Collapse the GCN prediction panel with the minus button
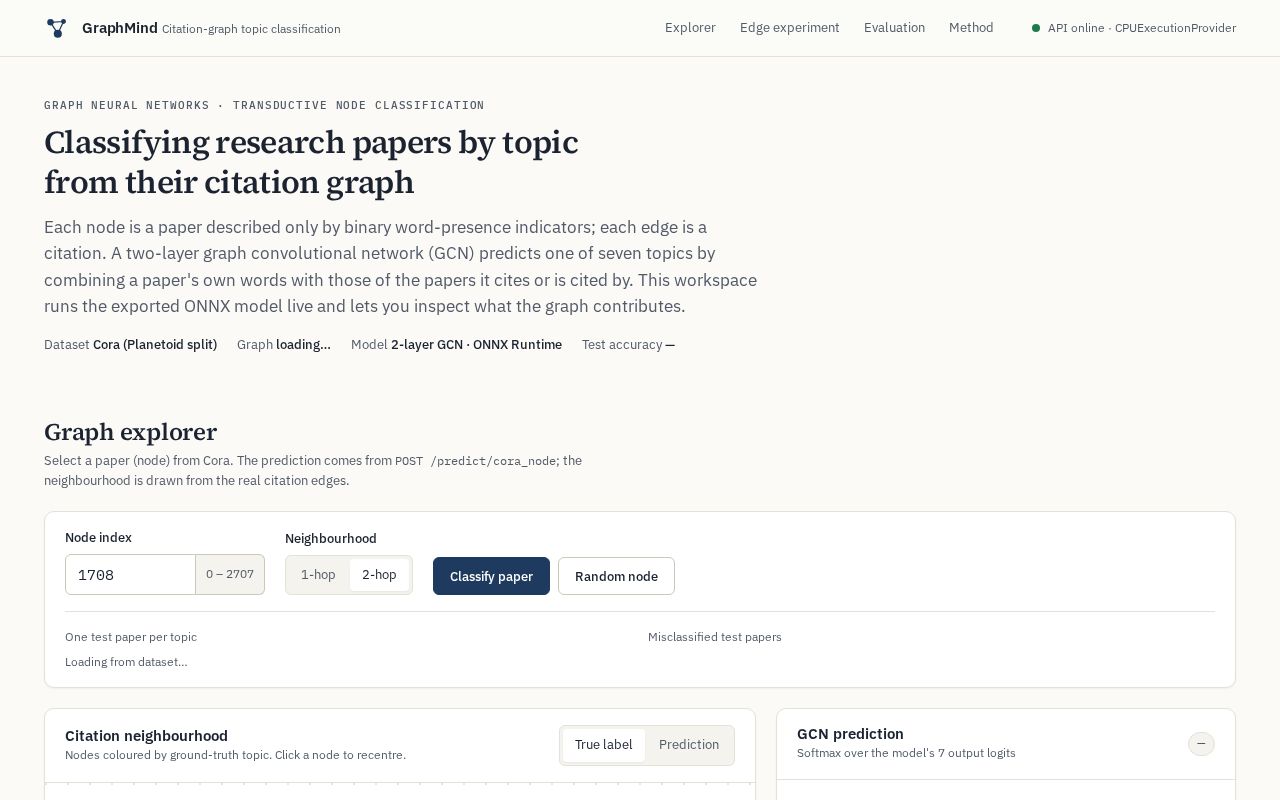The image size is (1280, 800). [1201, 744]
